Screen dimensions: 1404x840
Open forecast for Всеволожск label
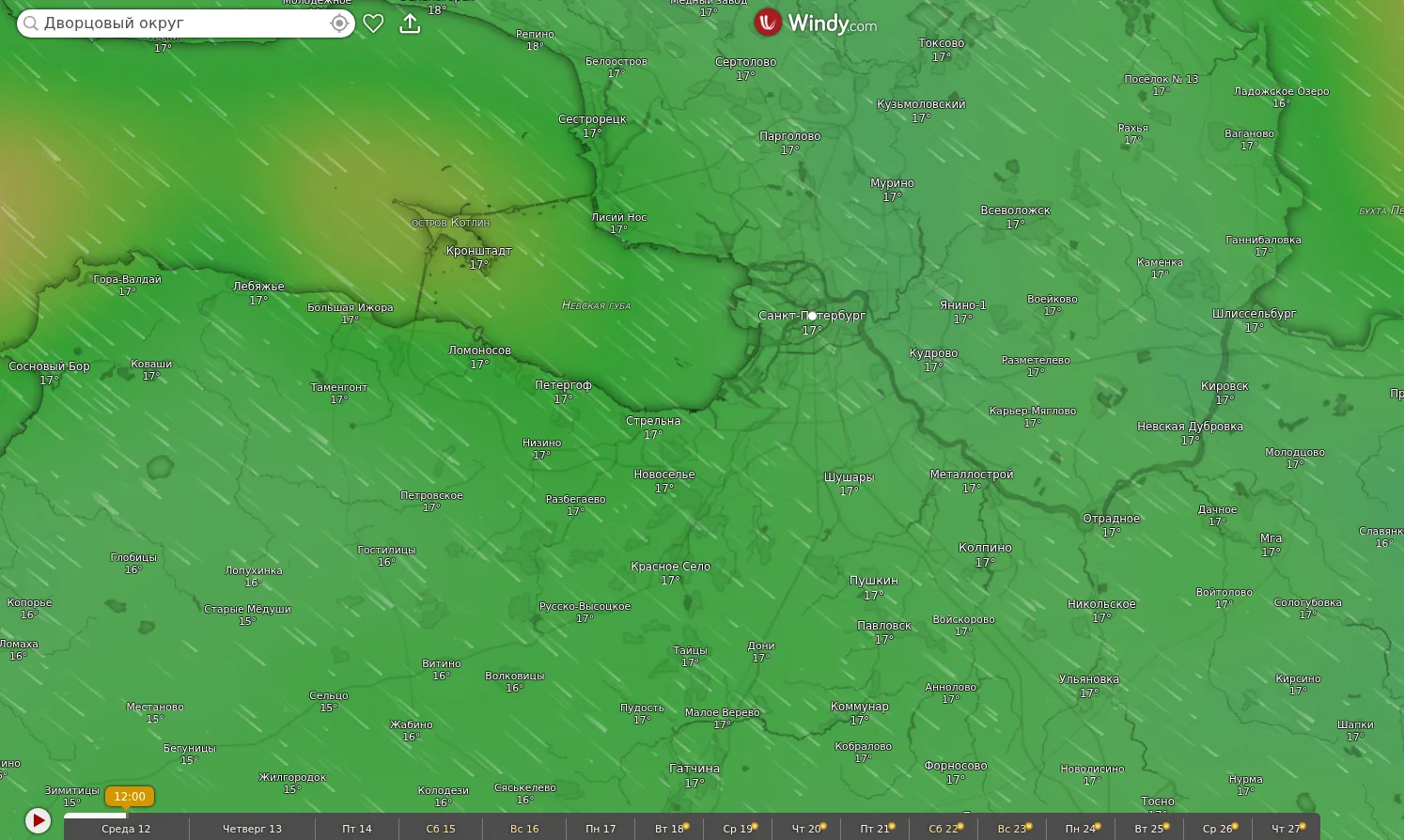[x=1016, y=210]
